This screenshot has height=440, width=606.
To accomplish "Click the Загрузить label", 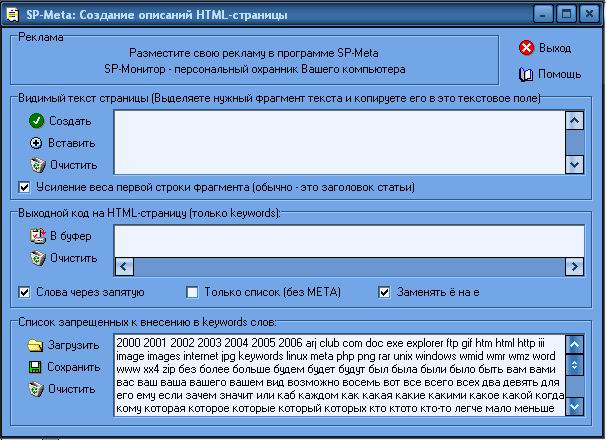I will click(73, 345).
